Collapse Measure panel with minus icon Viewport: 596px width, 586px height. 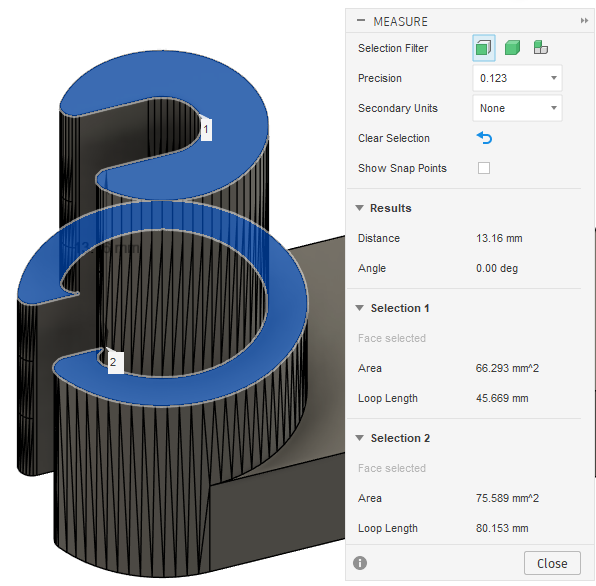click(x=361, y=21)
